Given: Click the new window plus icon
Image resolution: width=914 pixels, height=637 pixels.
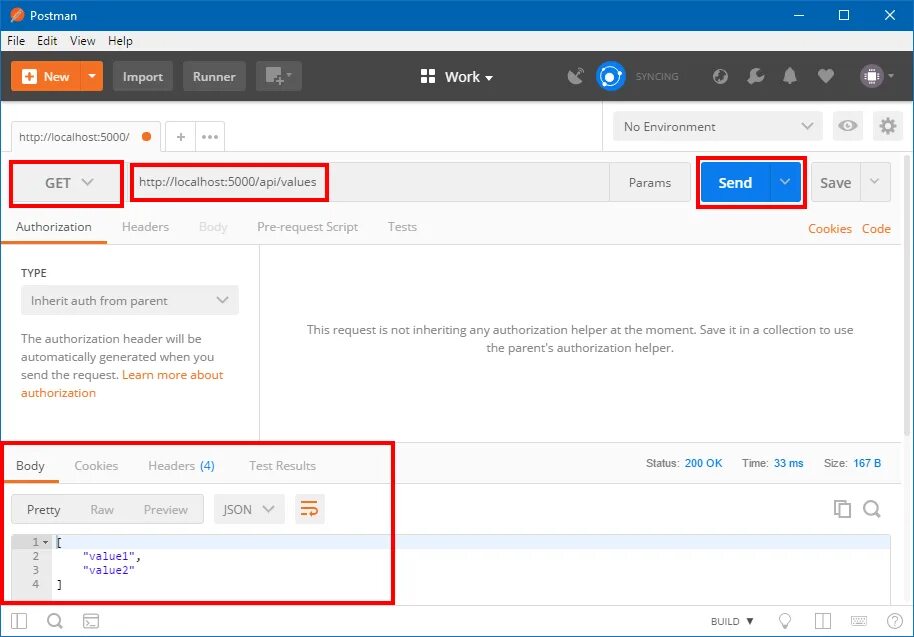Looking at the screenshot, I should click(279, 76).
